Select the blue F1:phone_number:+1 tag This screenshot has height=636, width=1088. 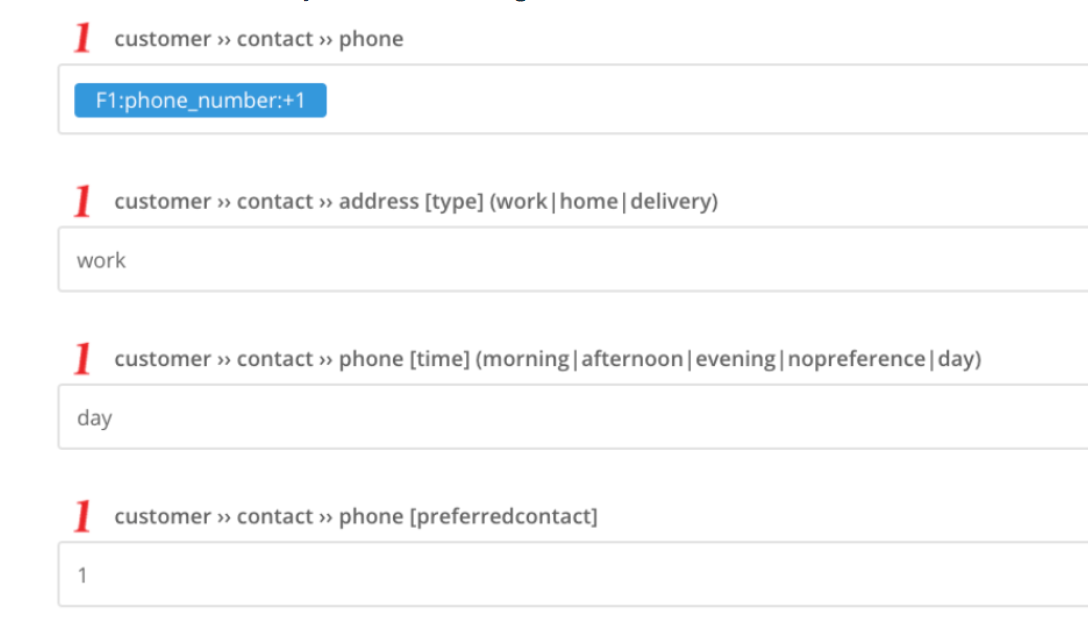coord(201,101)
